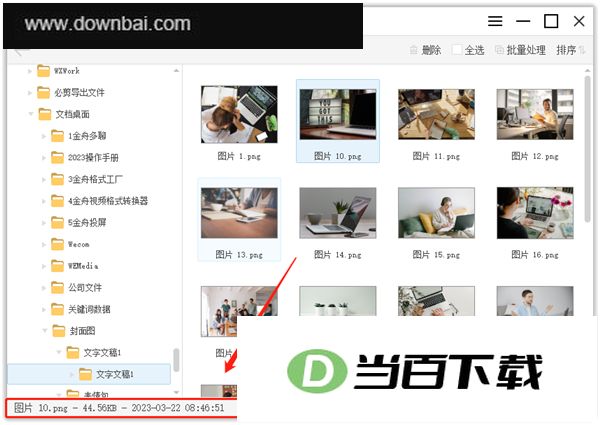Expand the 5金舟投屏 folder arrow

pos(44,223)
